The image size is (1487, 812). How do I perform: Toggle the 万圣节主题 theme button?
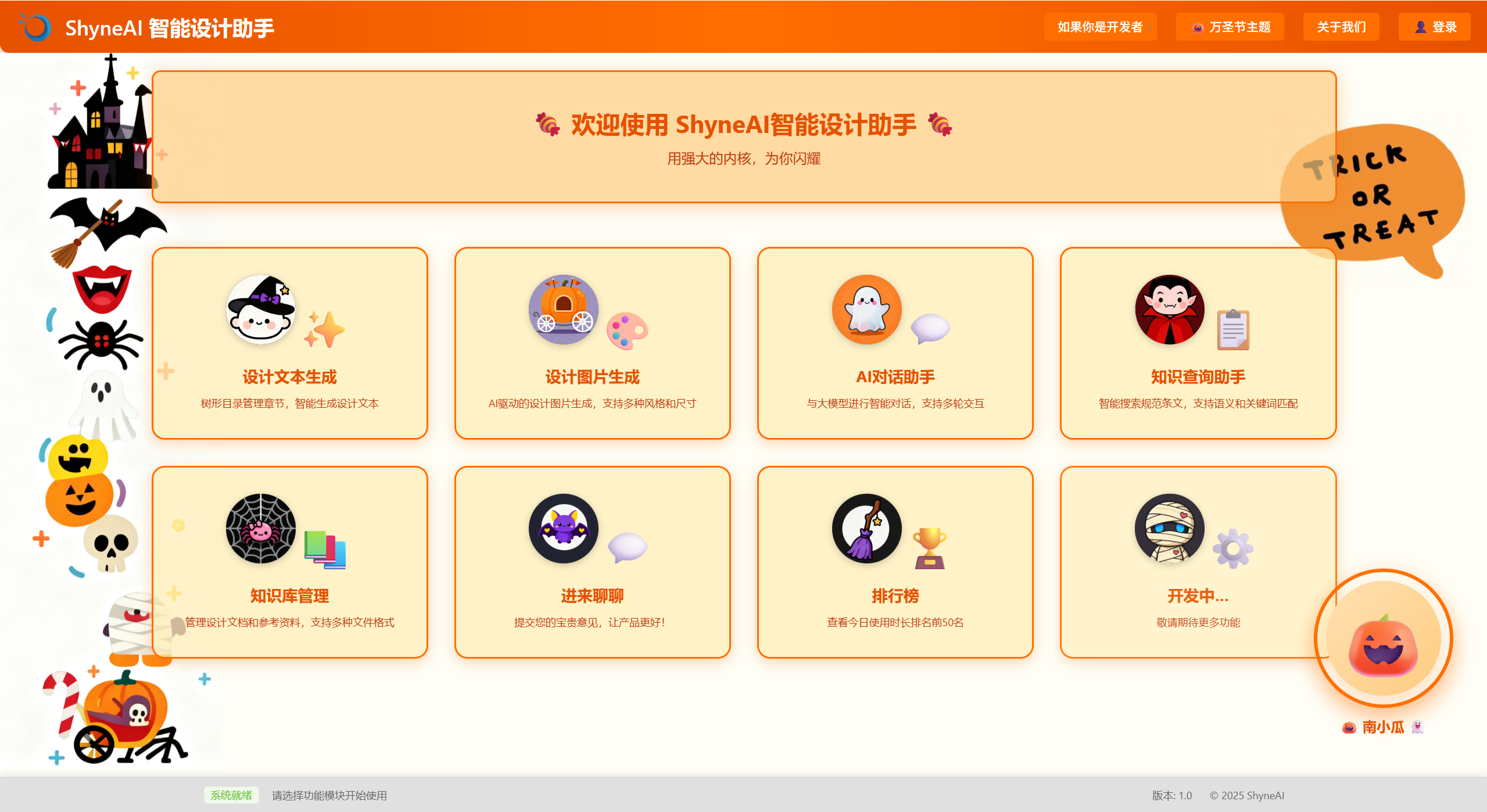coord(1230,27)
